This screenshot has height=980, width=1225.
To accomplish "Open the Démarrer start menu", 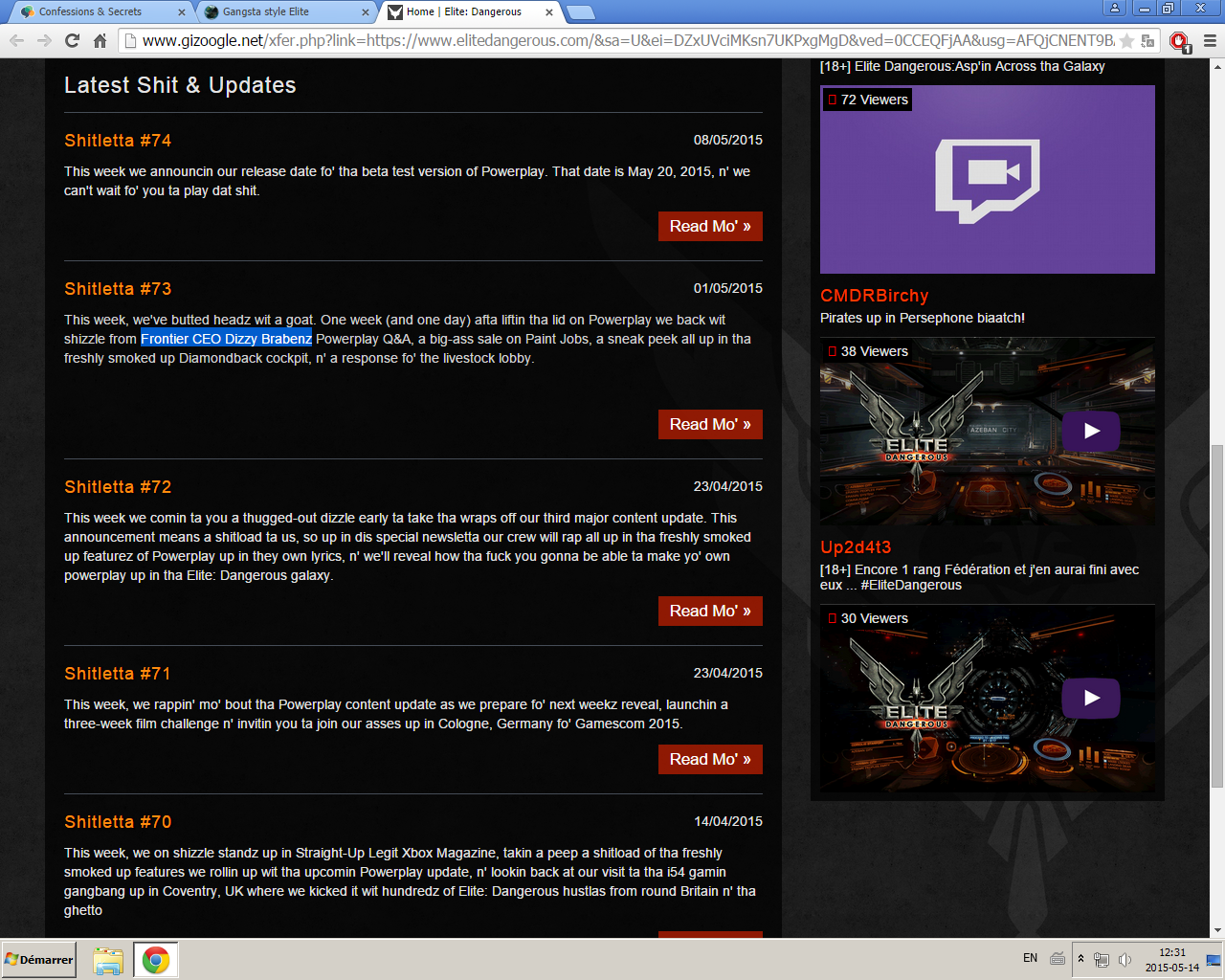I will pyautogui.click(x=38, y=959).
